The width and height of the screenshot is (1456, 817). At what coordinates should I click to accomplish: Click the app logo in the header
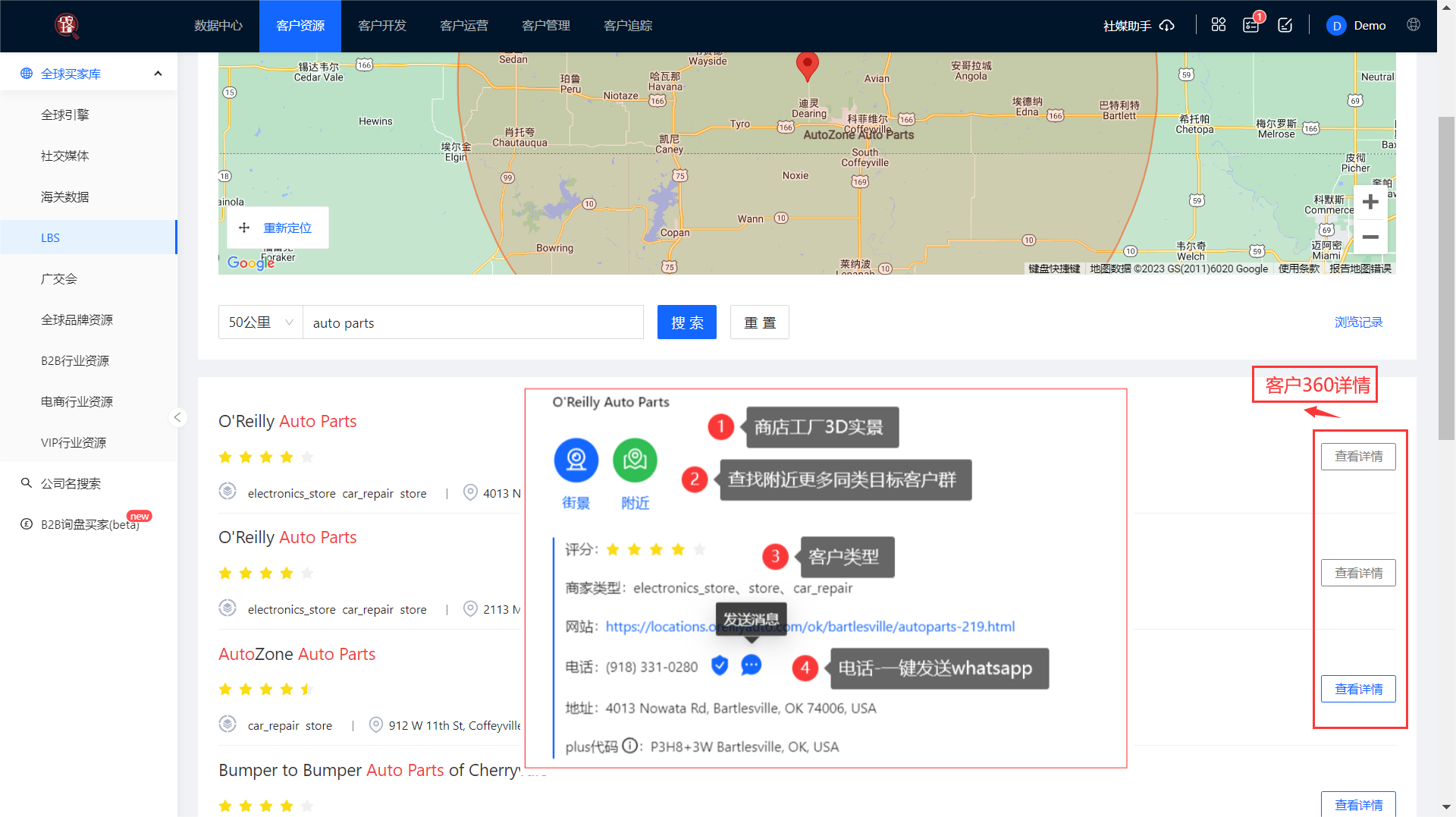pos(67,25)
